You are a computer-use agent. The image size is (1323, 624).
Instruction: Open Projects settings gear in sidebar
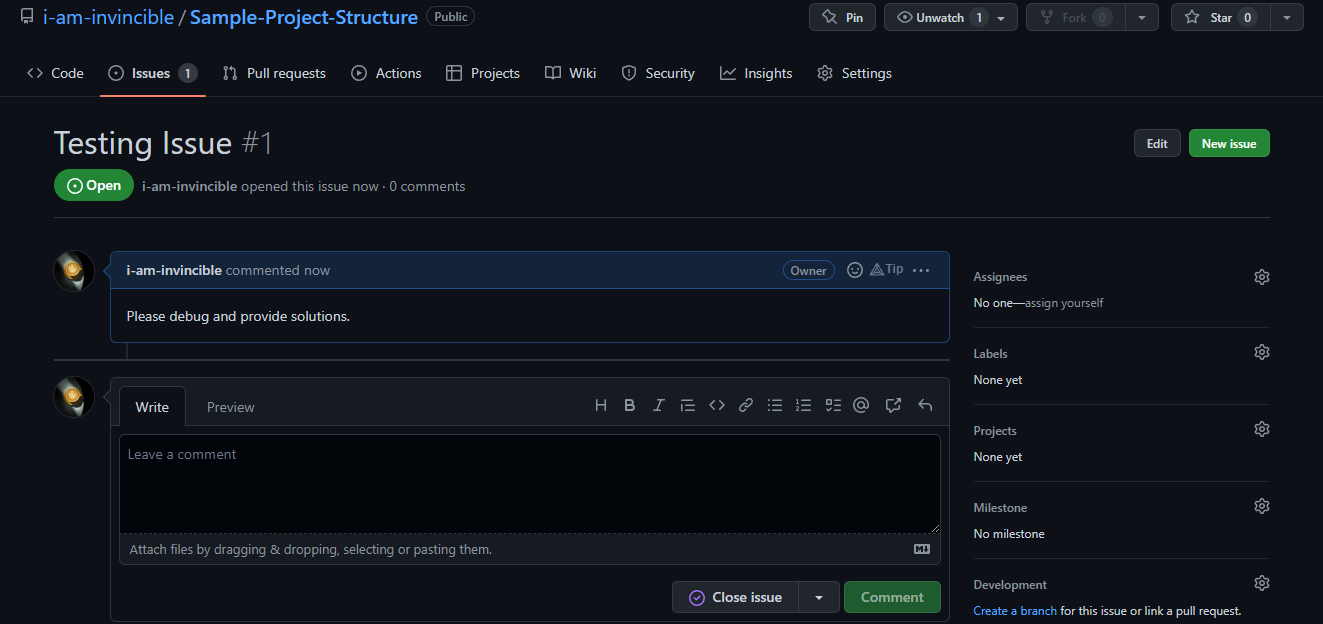point(1262,429)
